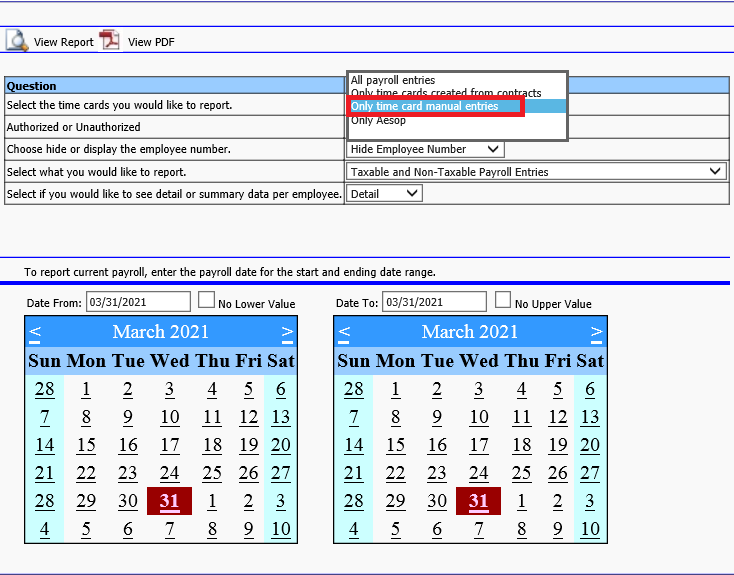Click the Date From text field

pos(138,302)
